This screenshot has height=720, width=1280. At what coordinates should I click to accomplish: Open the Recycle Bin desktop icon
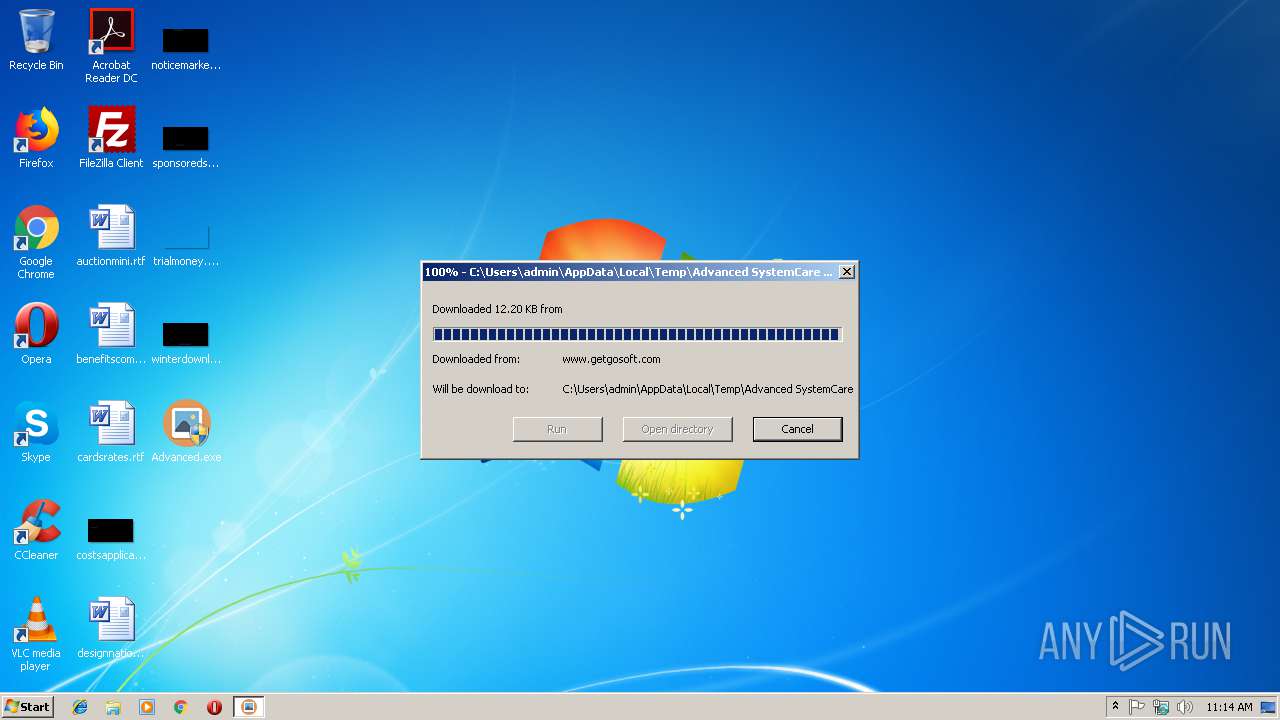36,40
